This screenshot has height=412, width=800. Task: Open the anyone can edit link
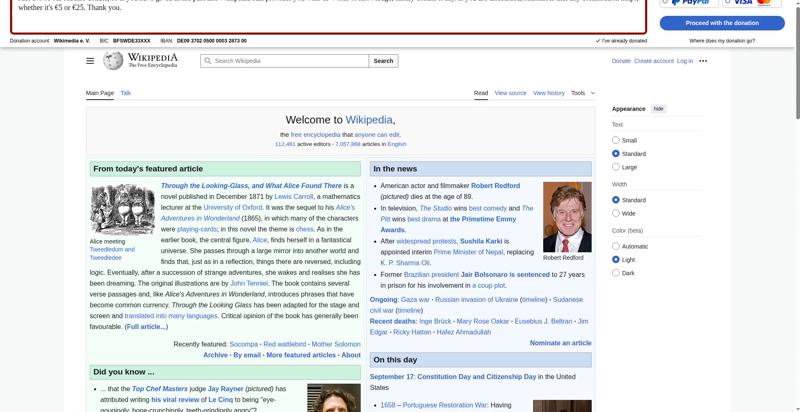pyautogui.click(x=377, y=135)
